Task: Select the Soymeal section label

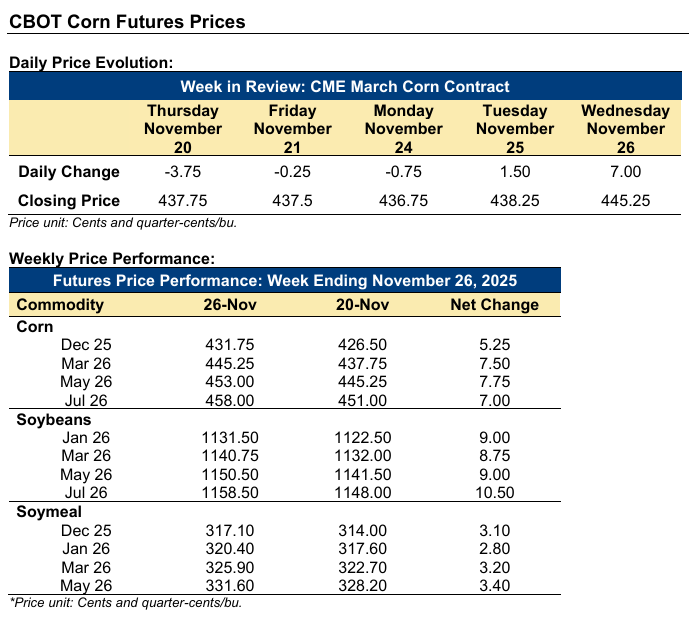Action: pyautogui.click(x=49, y=512)
